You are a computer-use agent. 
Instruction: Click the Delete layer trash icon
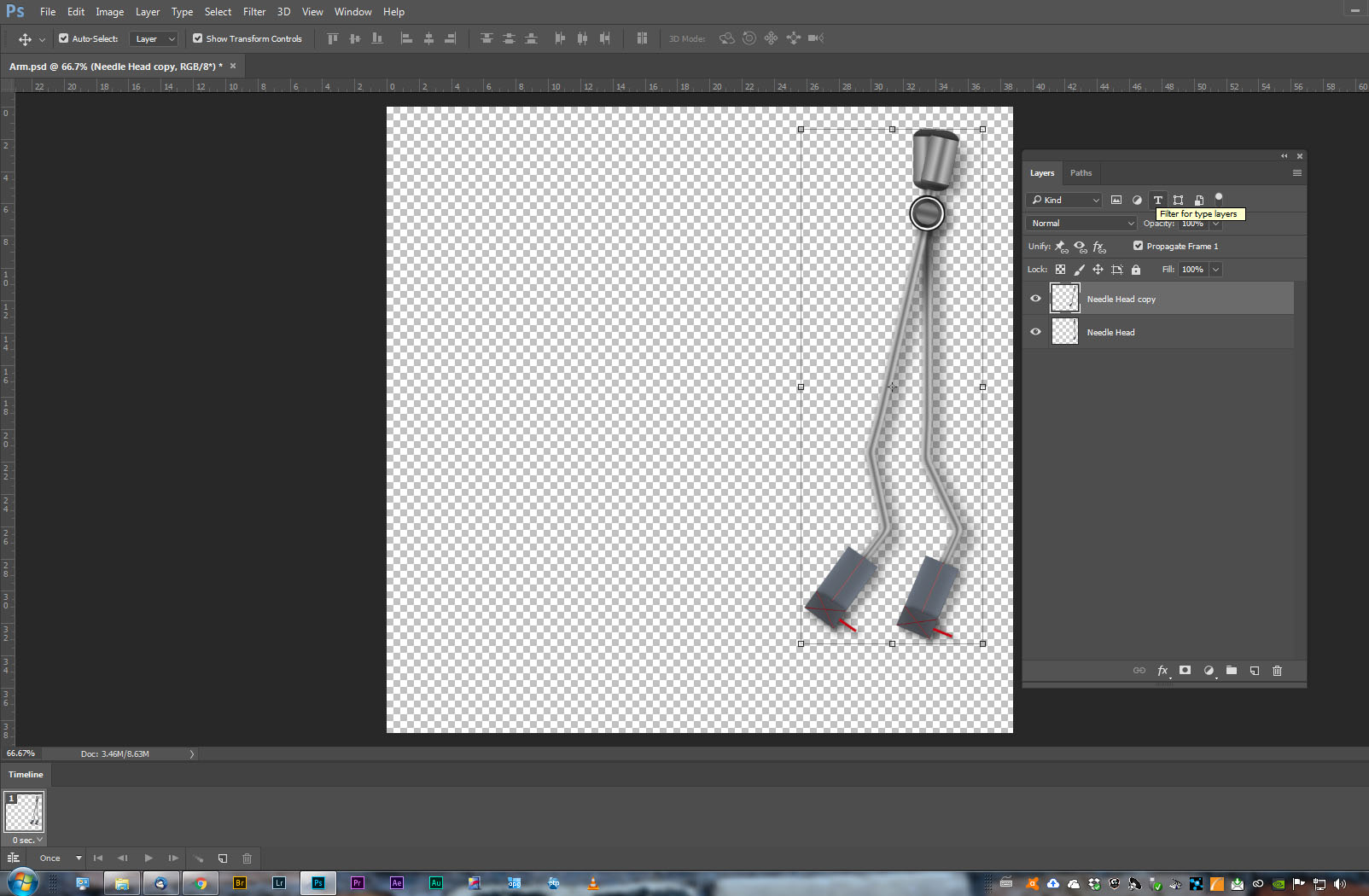[1277, 671]
